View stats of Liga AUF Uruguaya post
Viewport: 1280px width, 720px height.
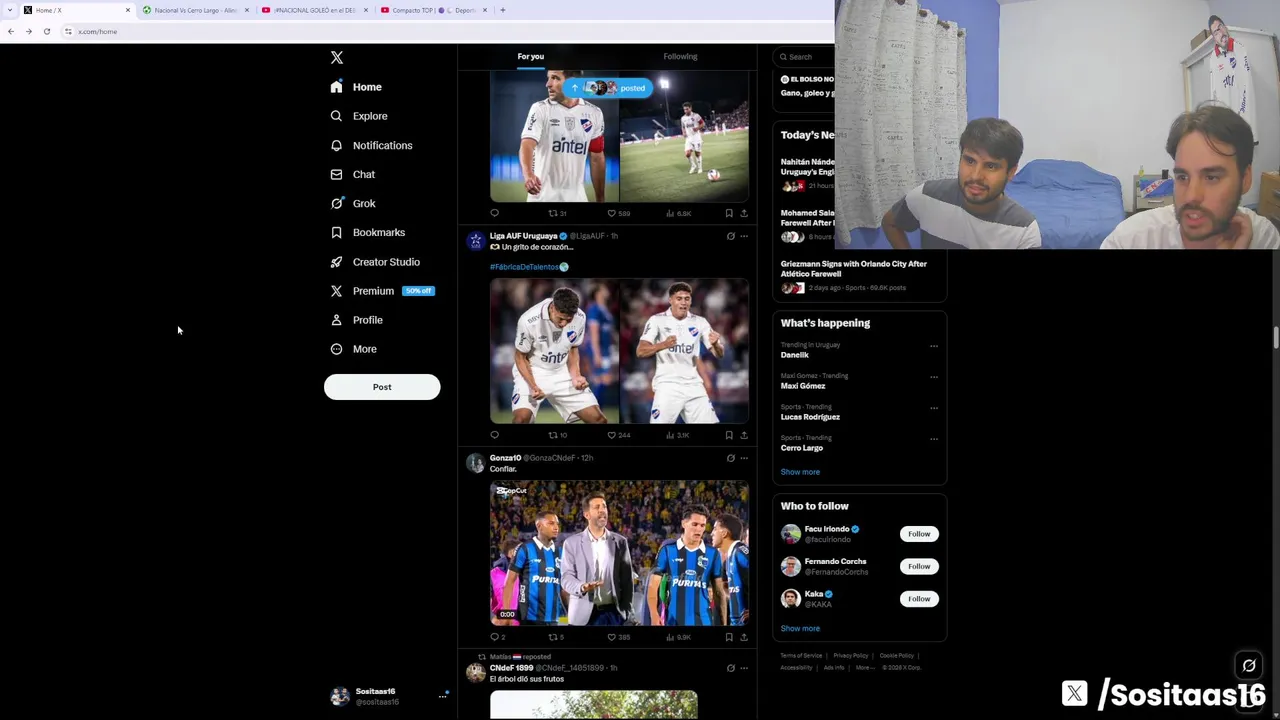(677, 435)
